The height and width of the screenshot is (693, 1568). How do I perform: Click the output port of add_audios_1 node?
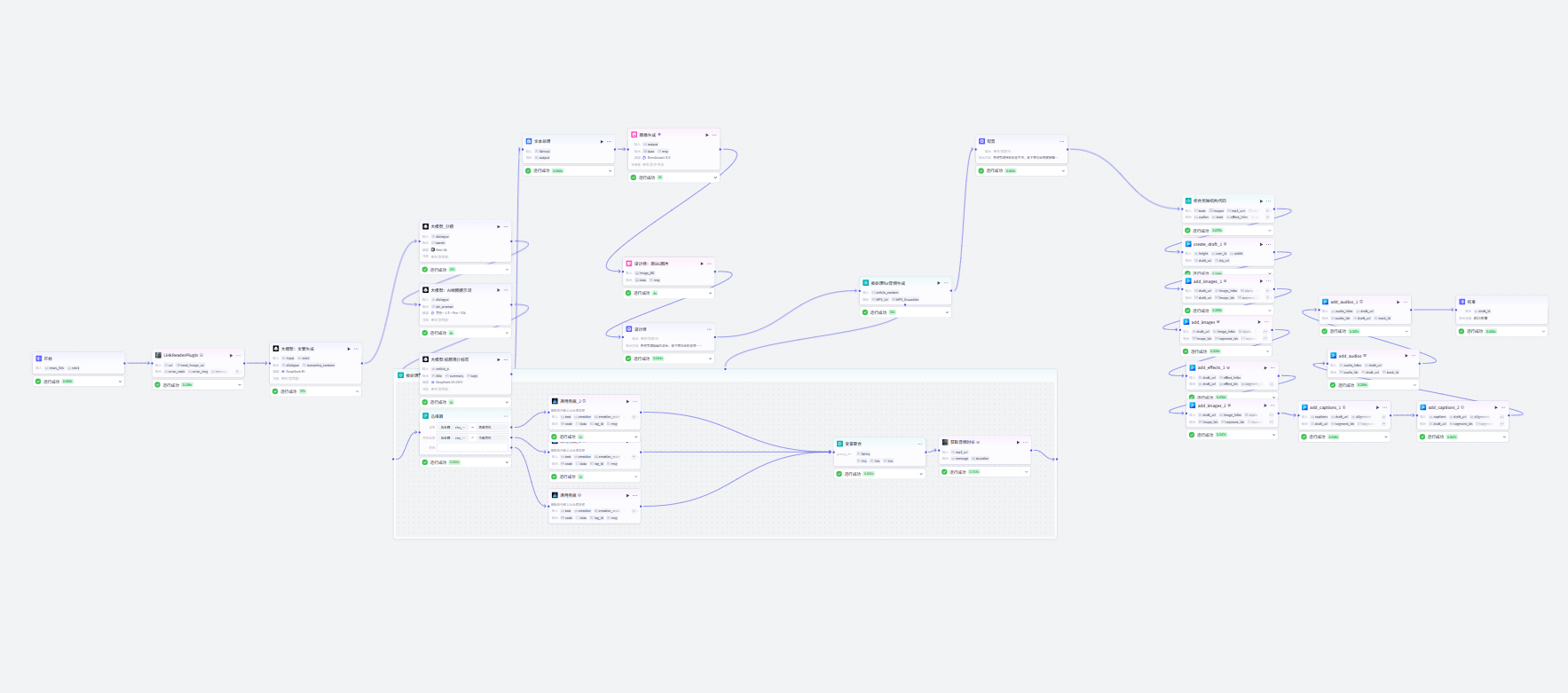[1413, 310]
